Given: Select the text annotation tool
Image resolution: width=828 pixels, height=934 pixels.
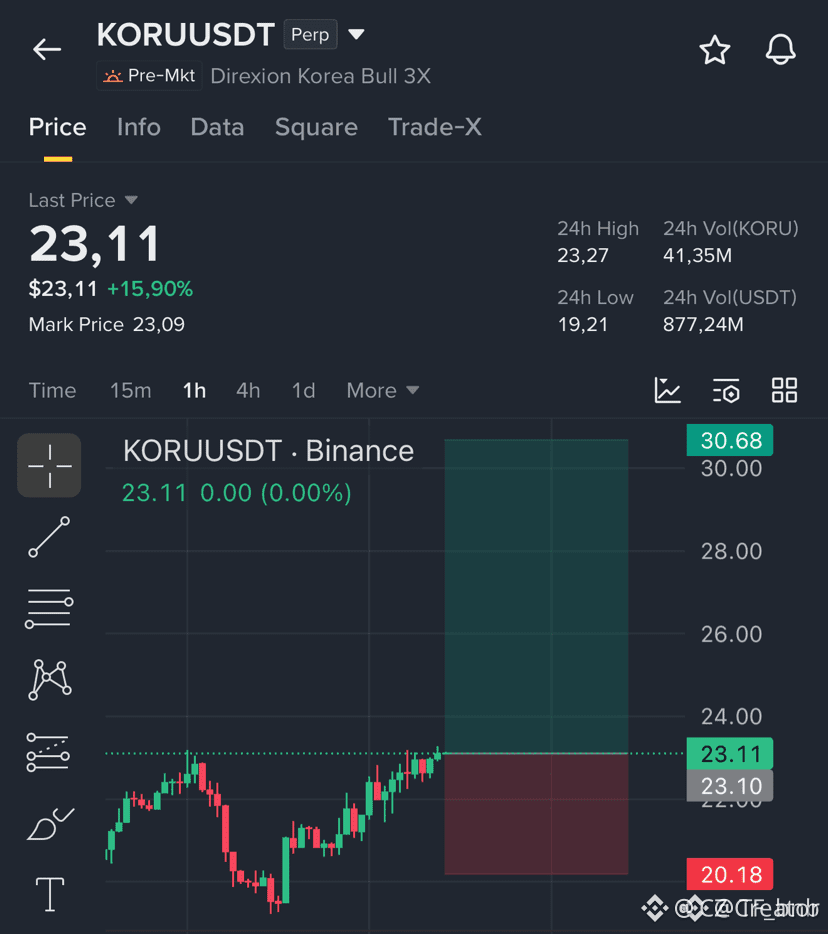Looking at the screenshot, I should click(50, 894).
